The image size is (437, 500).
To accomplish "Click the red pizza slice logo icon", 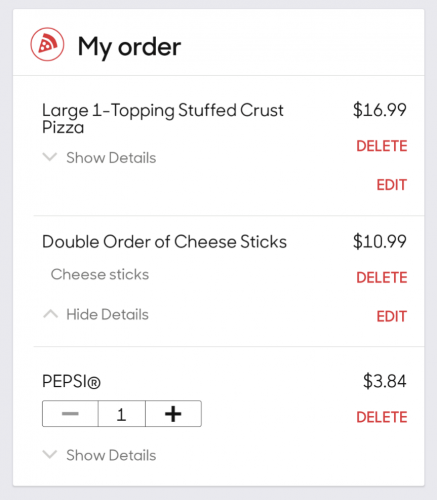I will click(x=47, y=44).
